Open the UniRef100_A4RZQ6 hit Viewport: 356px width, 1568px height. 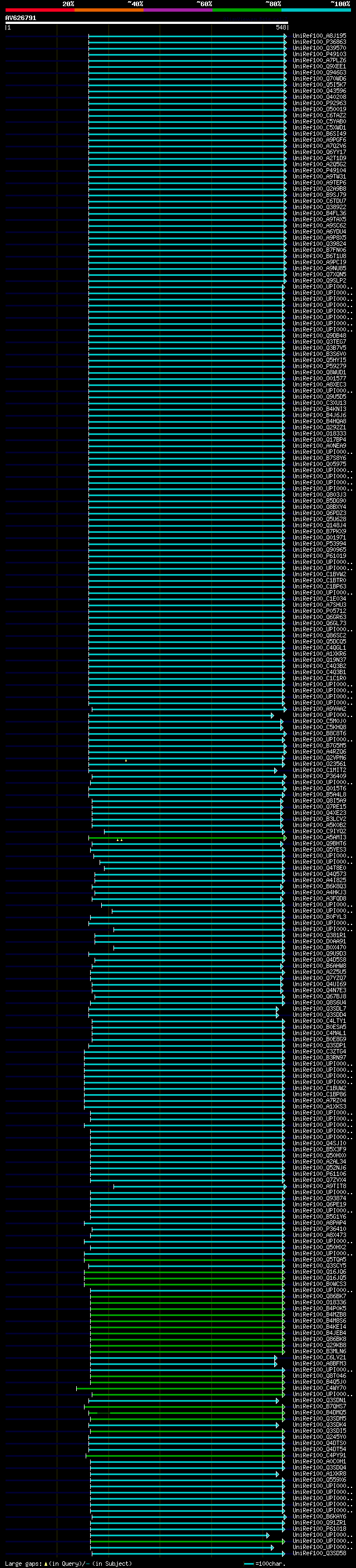coord(319,752)
